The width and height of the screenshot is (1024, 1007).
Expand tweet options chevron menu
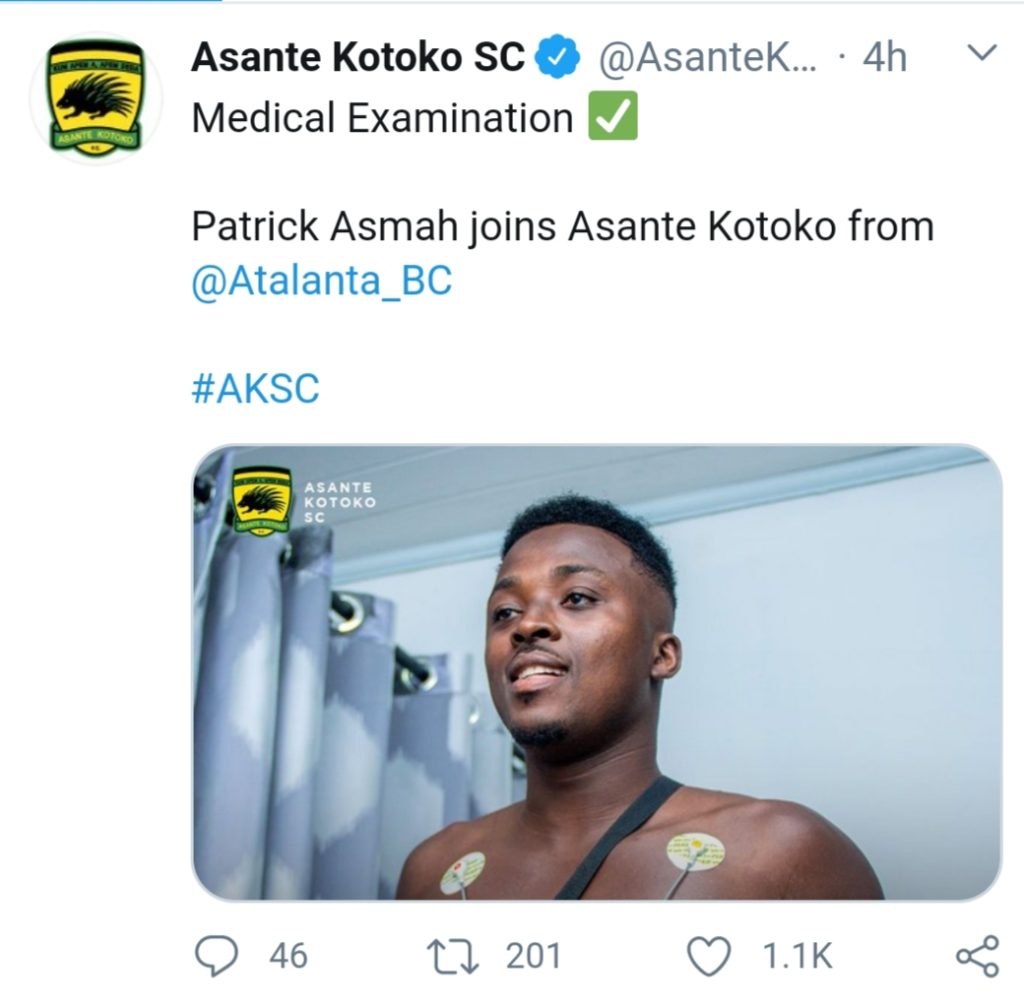[x=985, y=53]
